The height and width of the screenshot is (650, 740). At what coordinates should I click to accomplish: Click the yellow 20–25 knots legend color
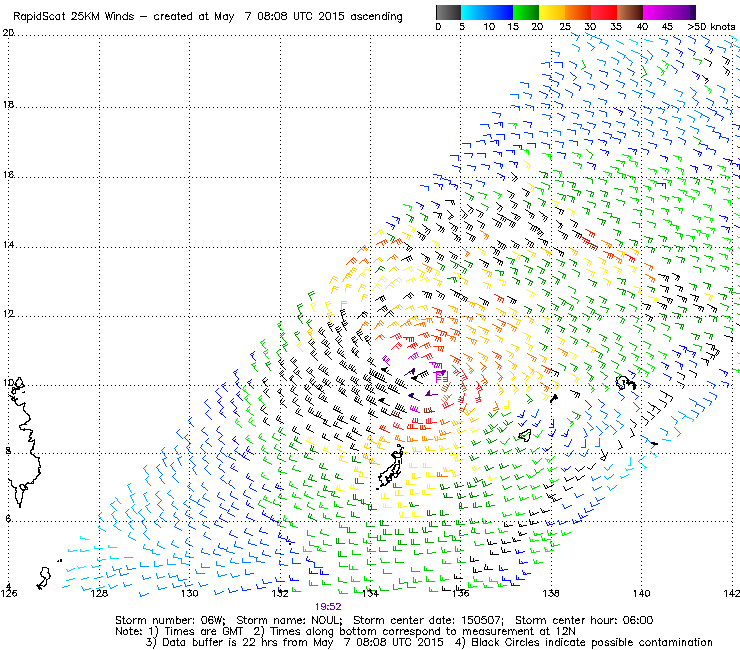[x=552, y=12]
